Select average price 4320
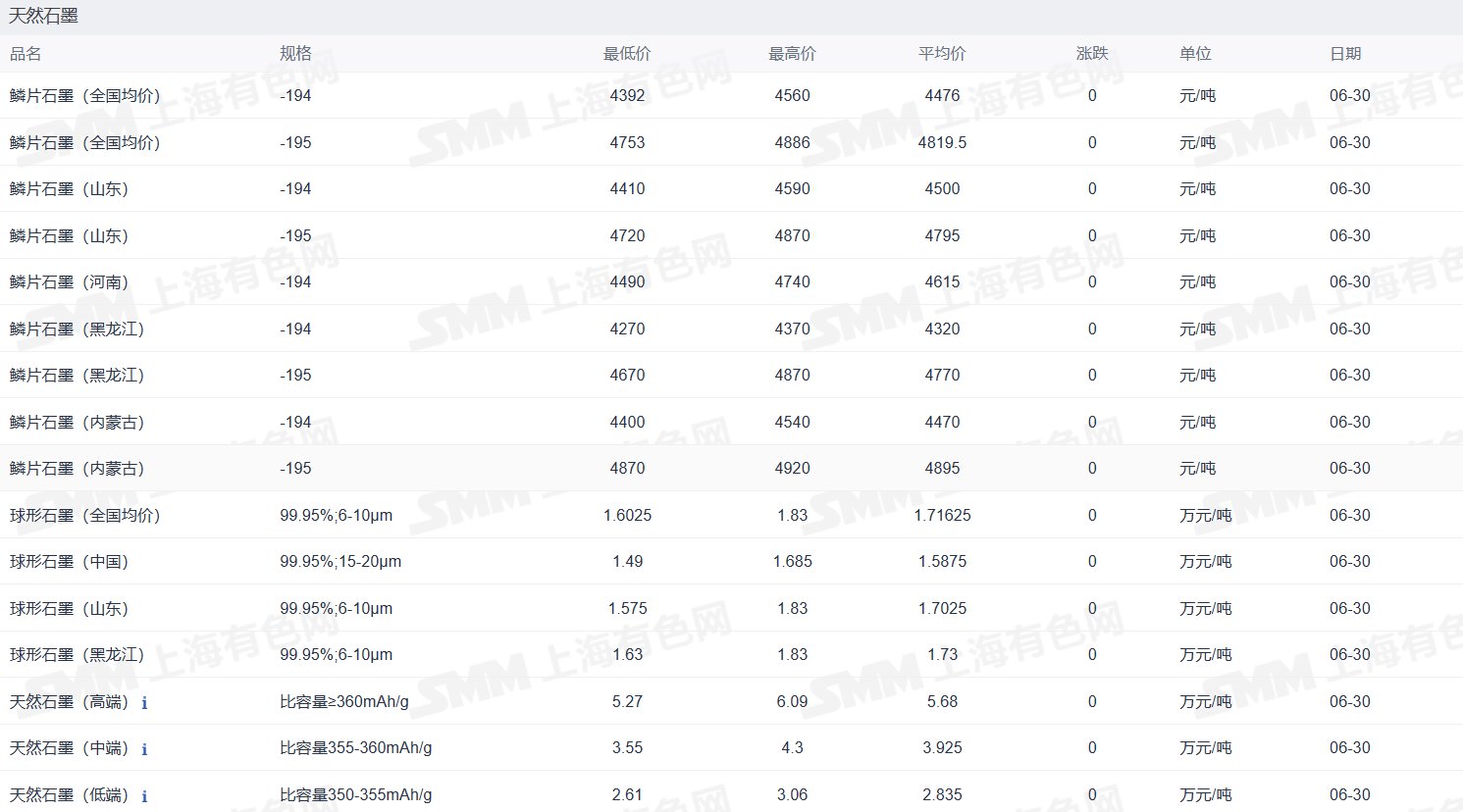This screenshot has height=812, width=1463. [942, 329]
